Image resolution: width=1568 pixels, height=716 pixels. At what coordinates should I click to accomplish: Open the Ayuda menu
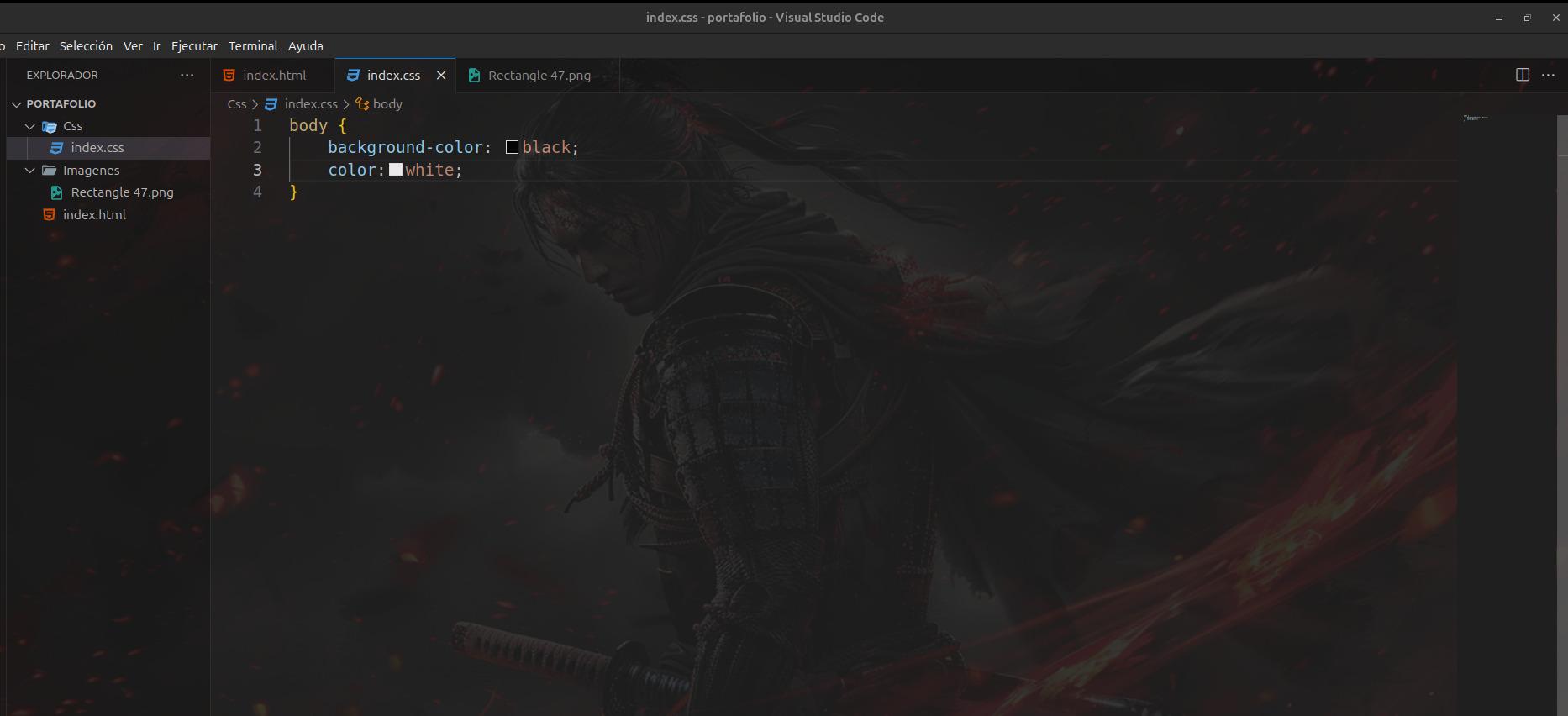[x=306, y=46]
